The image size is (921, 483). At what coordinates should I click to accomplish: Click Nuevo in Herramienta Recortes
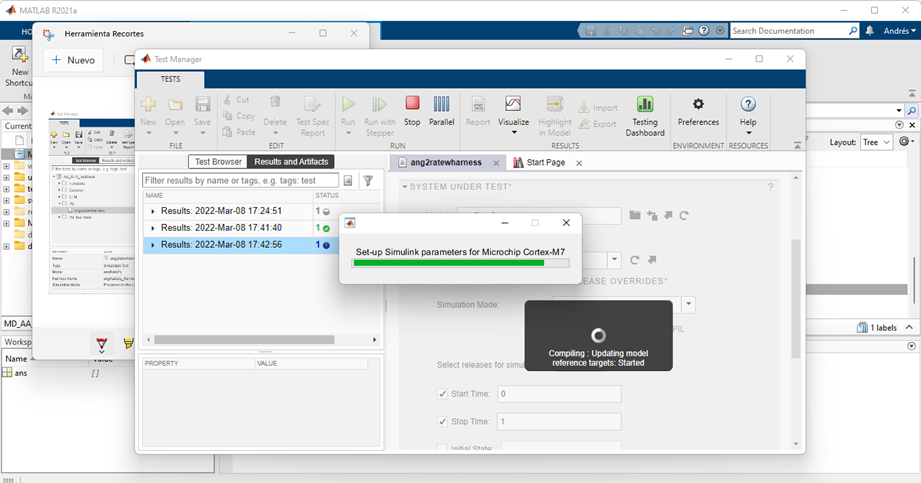coord(74,60)
